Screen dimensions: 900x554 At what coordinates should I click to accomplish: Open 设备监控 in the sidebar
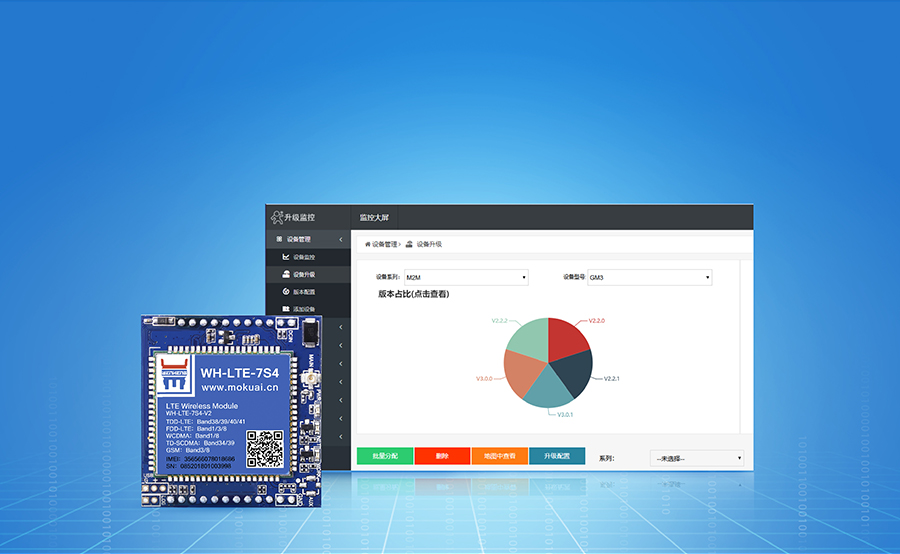pyautogui.click(x=308, y=257)
